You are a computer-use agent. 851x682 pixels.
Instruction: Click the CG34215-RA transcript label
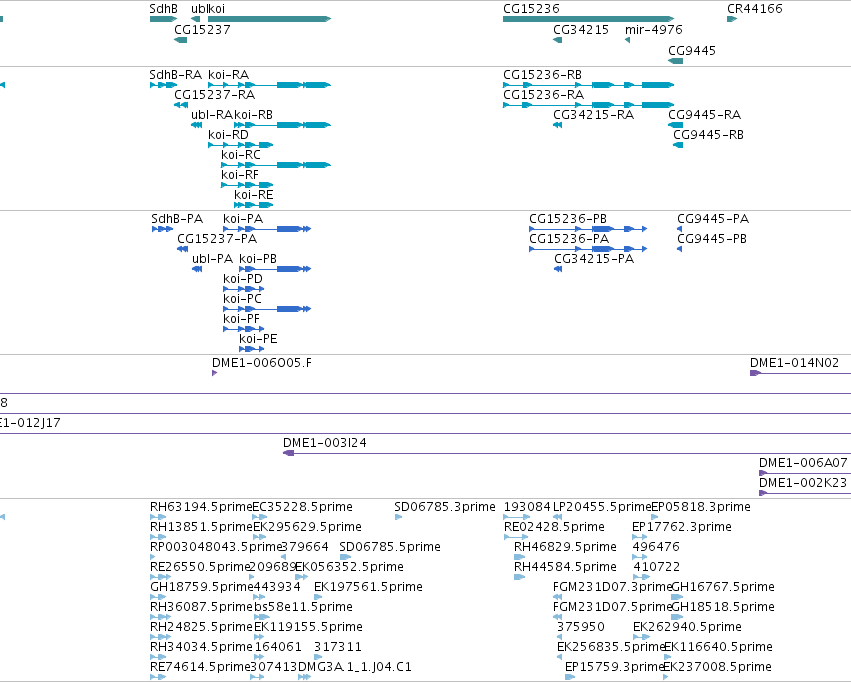(x=593, y=115)
